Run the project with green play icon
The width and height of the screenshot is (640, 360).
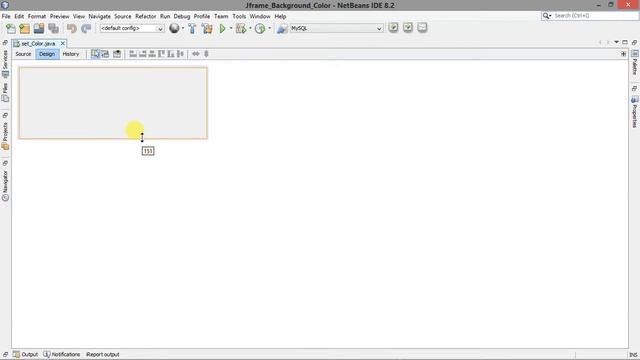click(222, 28)
